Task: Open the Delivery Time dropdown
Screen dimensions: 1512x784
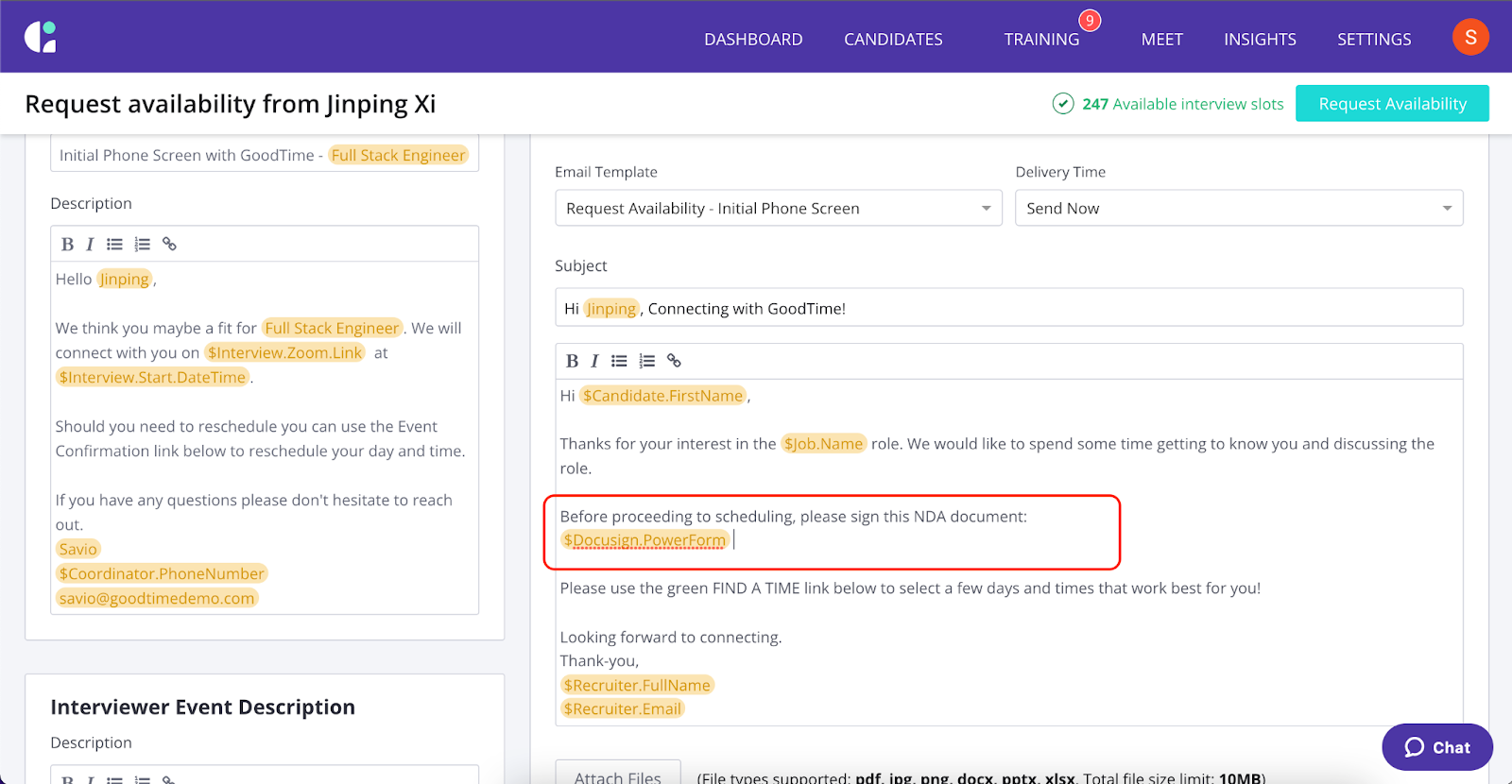Action: (1238, 208)
